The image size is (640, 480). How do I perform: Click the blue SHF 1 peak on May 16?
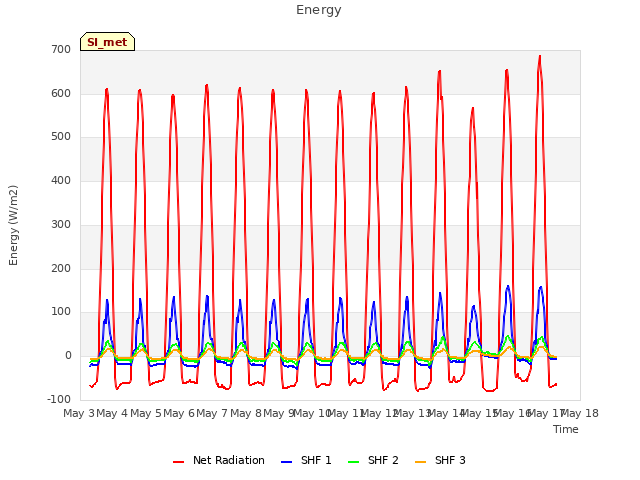point(508,286)
